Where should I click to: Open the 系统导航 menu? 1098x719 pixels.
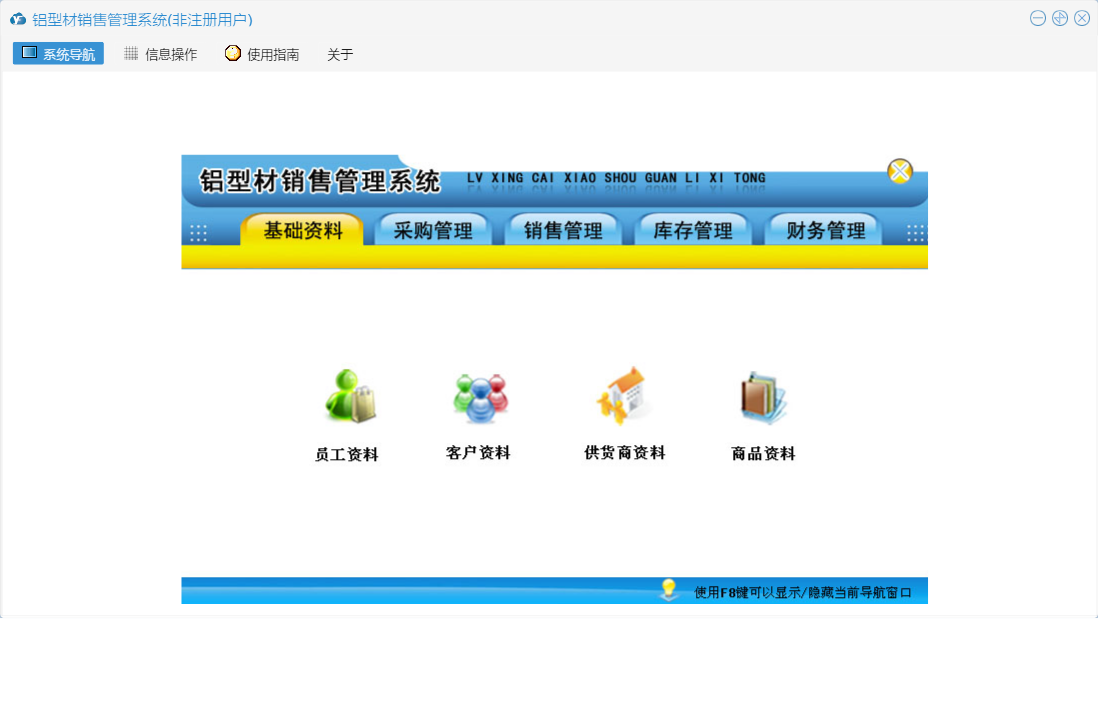[x=58, y=54]
